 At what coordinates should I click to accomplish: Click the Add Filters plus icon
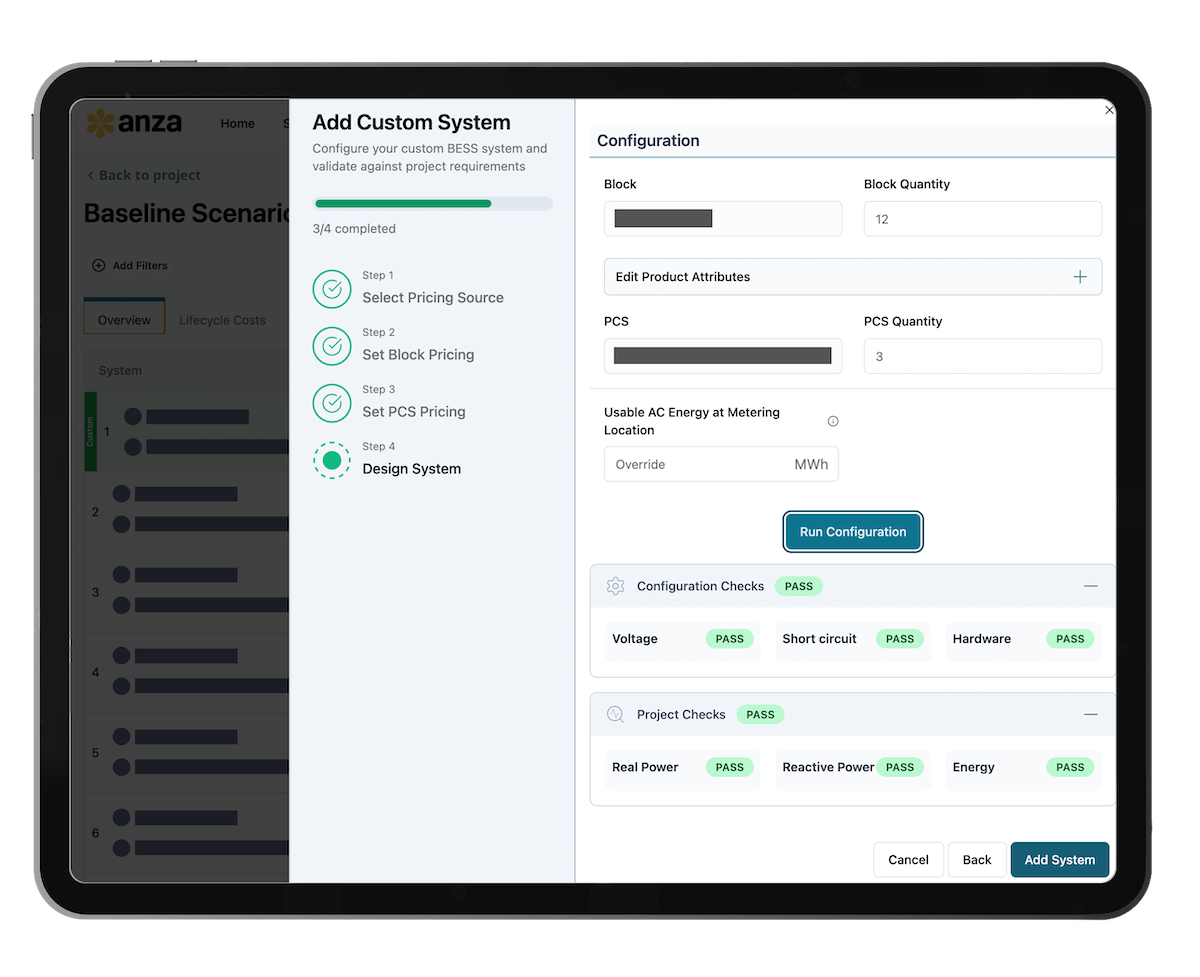coord(98,266)
